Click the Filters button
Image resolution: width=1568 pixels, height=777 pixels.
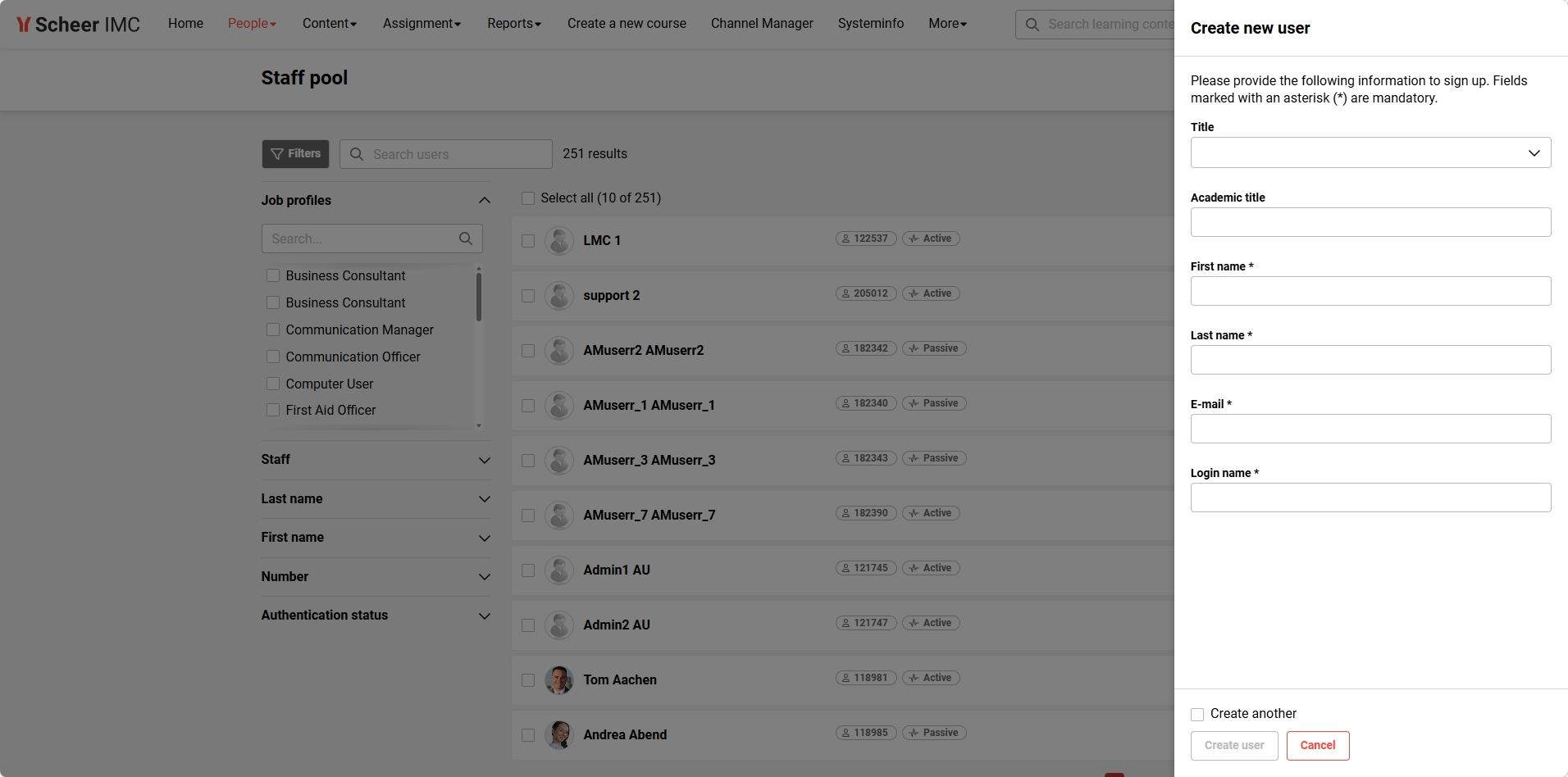tap(295, 154)
